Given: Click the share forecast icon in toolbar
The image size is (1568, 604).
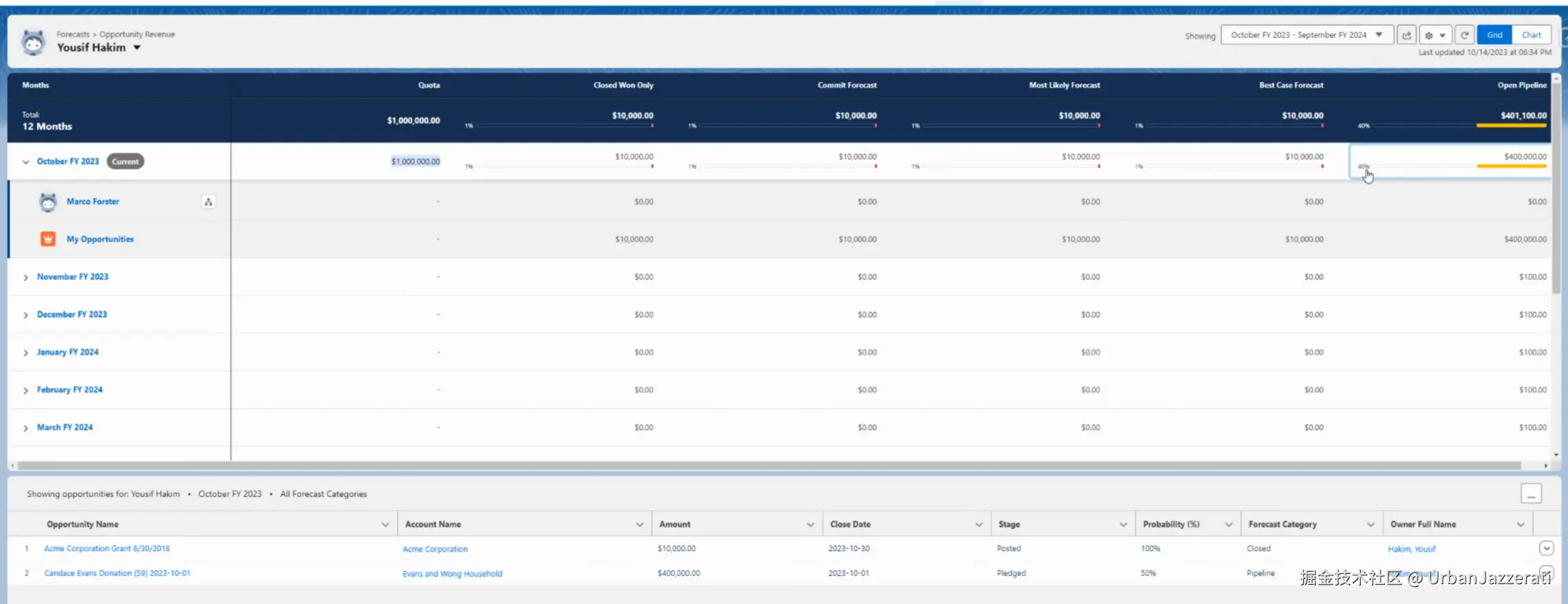Looking at the screenshot, I should click(x=1406, y=35).
